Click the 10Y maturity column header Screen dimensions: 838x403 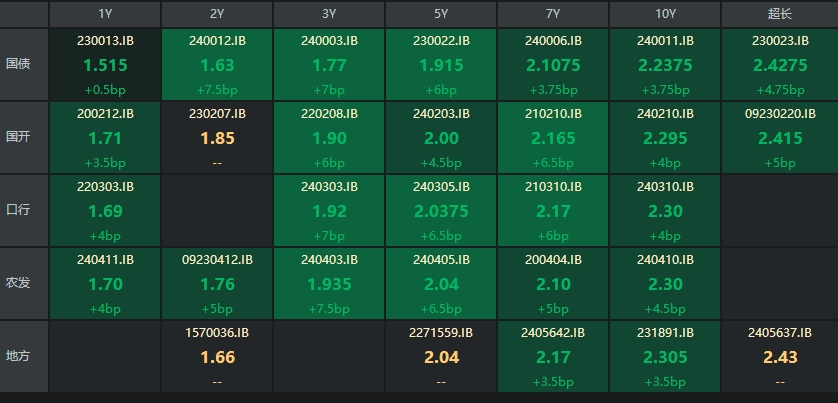coord(665,14)
